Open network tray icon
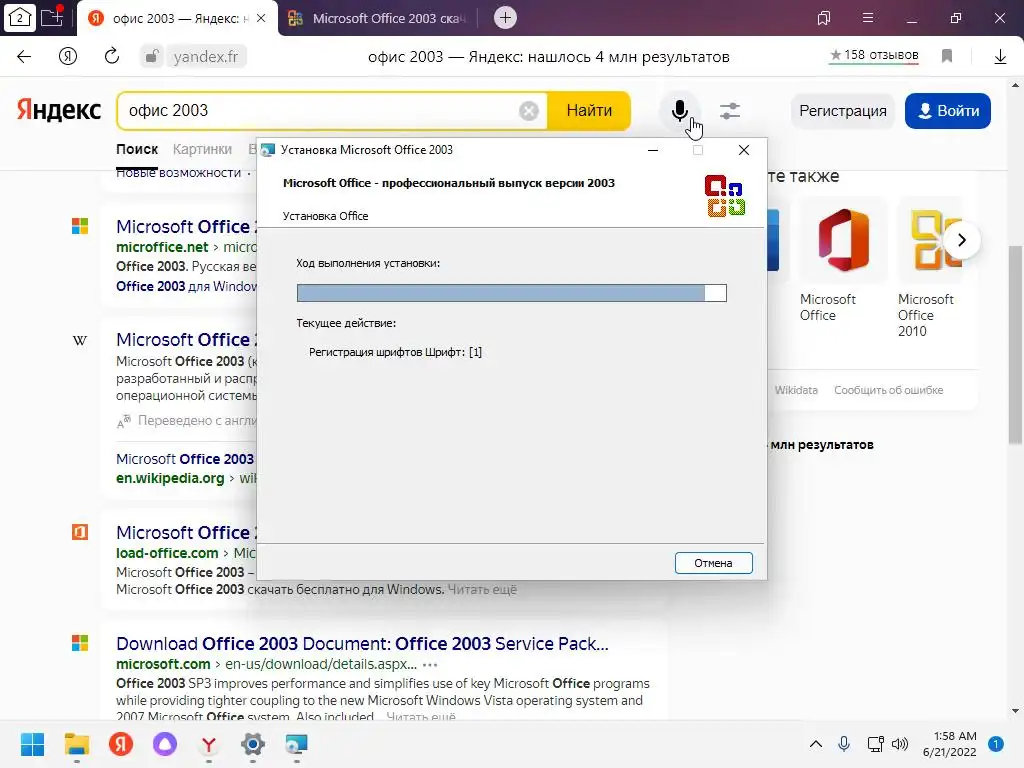 (x=875, y=744)
